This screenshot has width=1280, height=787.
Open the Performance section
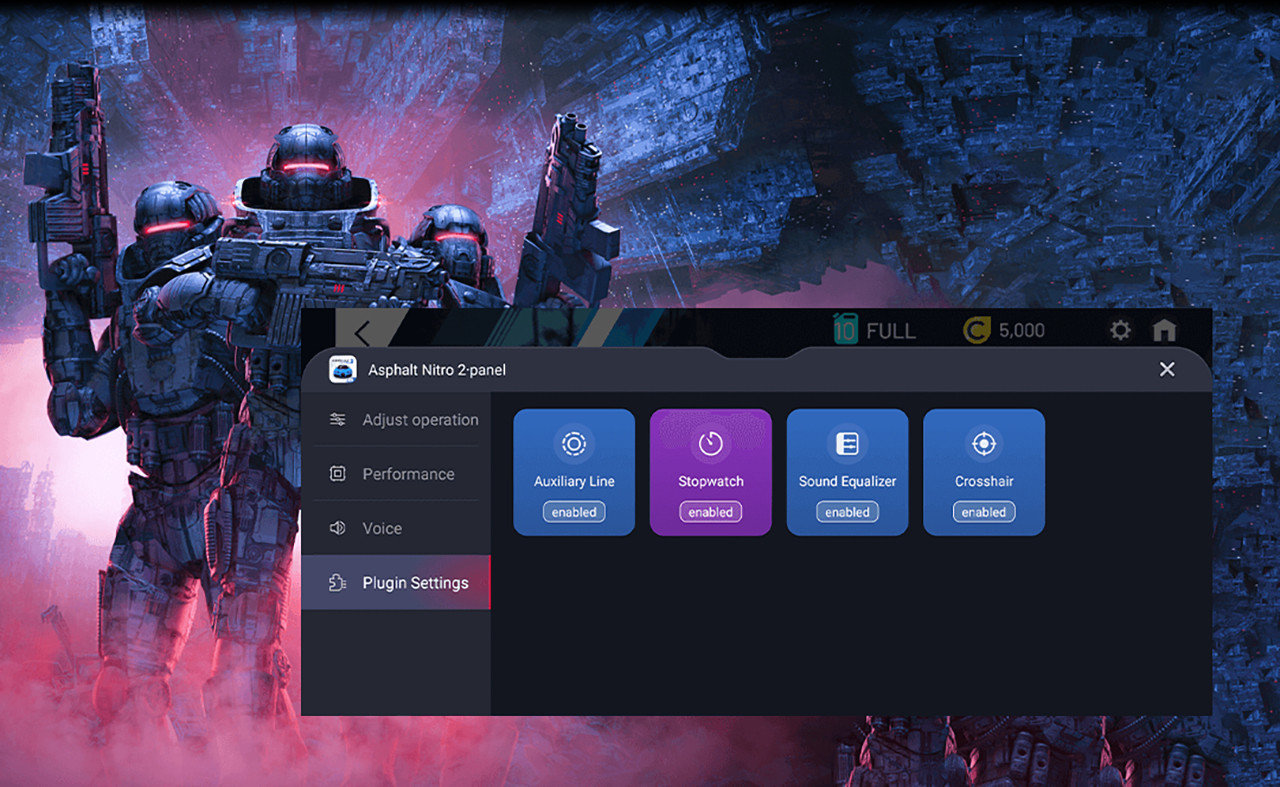(x=396, y=474)
